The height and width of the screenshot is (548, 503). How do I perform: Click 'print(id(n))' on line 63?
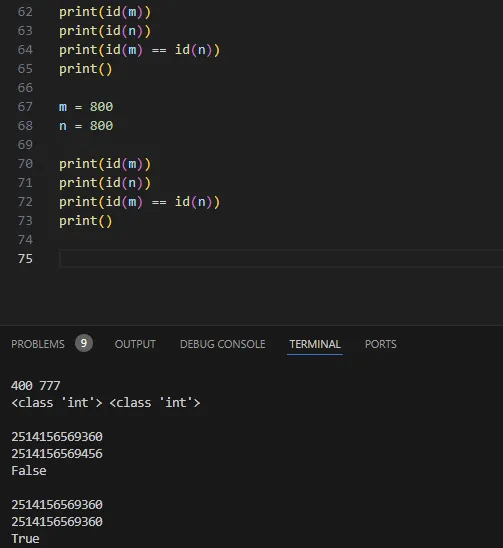105,31
